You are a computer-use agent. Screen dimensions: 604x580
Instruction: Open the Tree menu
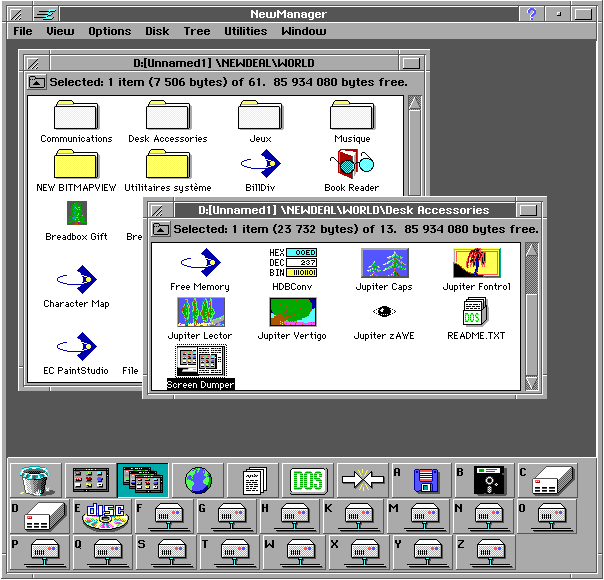pos(197,31)
